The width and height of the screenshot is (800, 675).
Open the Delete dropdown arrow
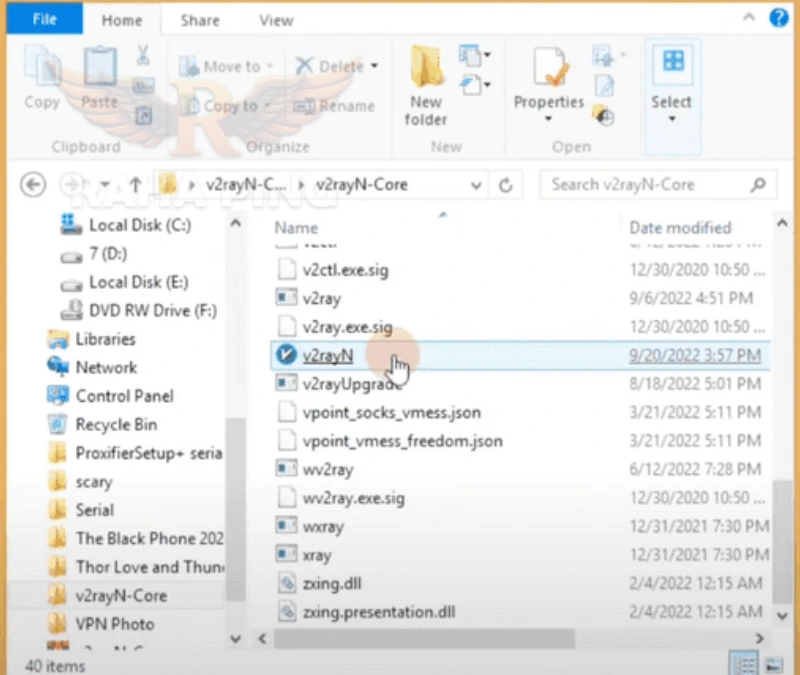click(x=374, y=67)
